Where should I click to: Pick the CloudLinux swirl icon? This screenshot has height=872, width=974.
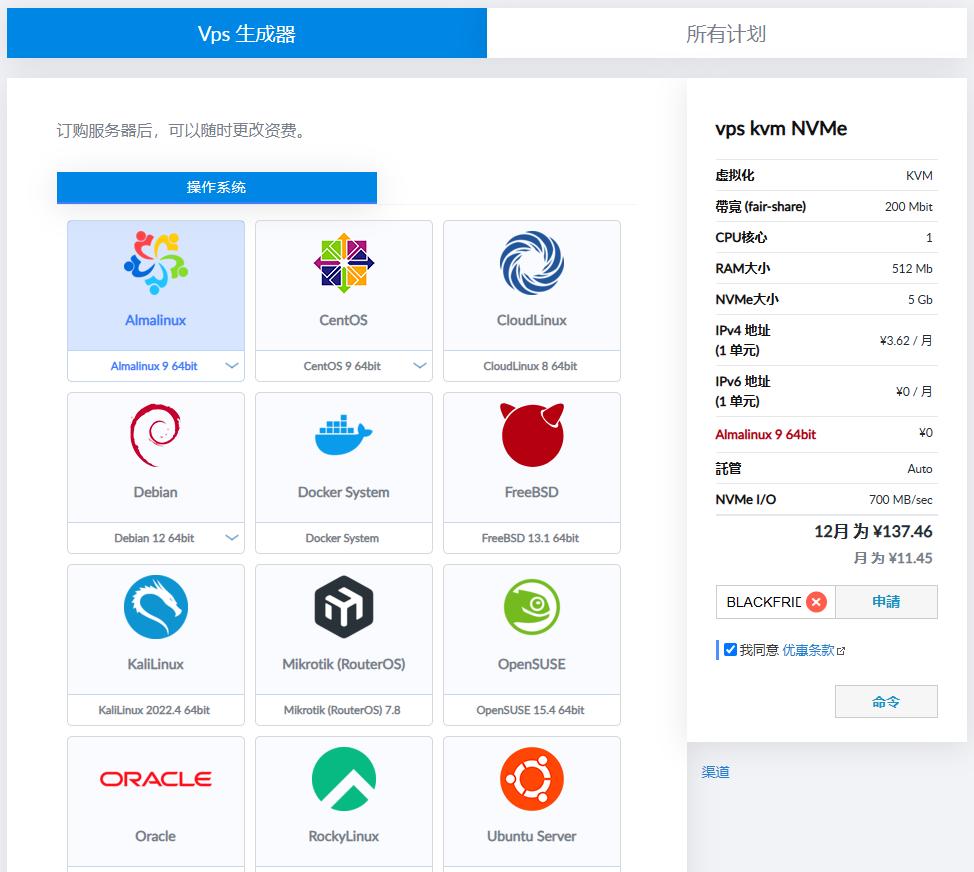531,263
